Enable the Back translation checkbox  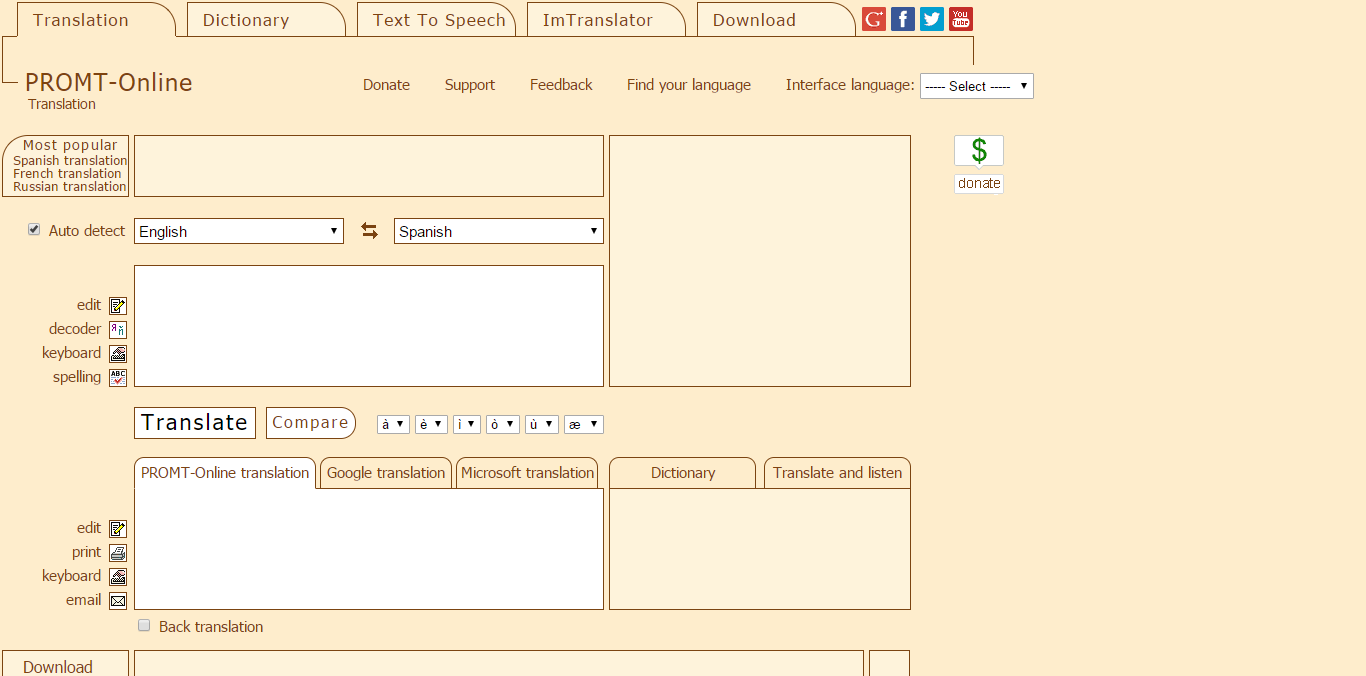(144, 626)
